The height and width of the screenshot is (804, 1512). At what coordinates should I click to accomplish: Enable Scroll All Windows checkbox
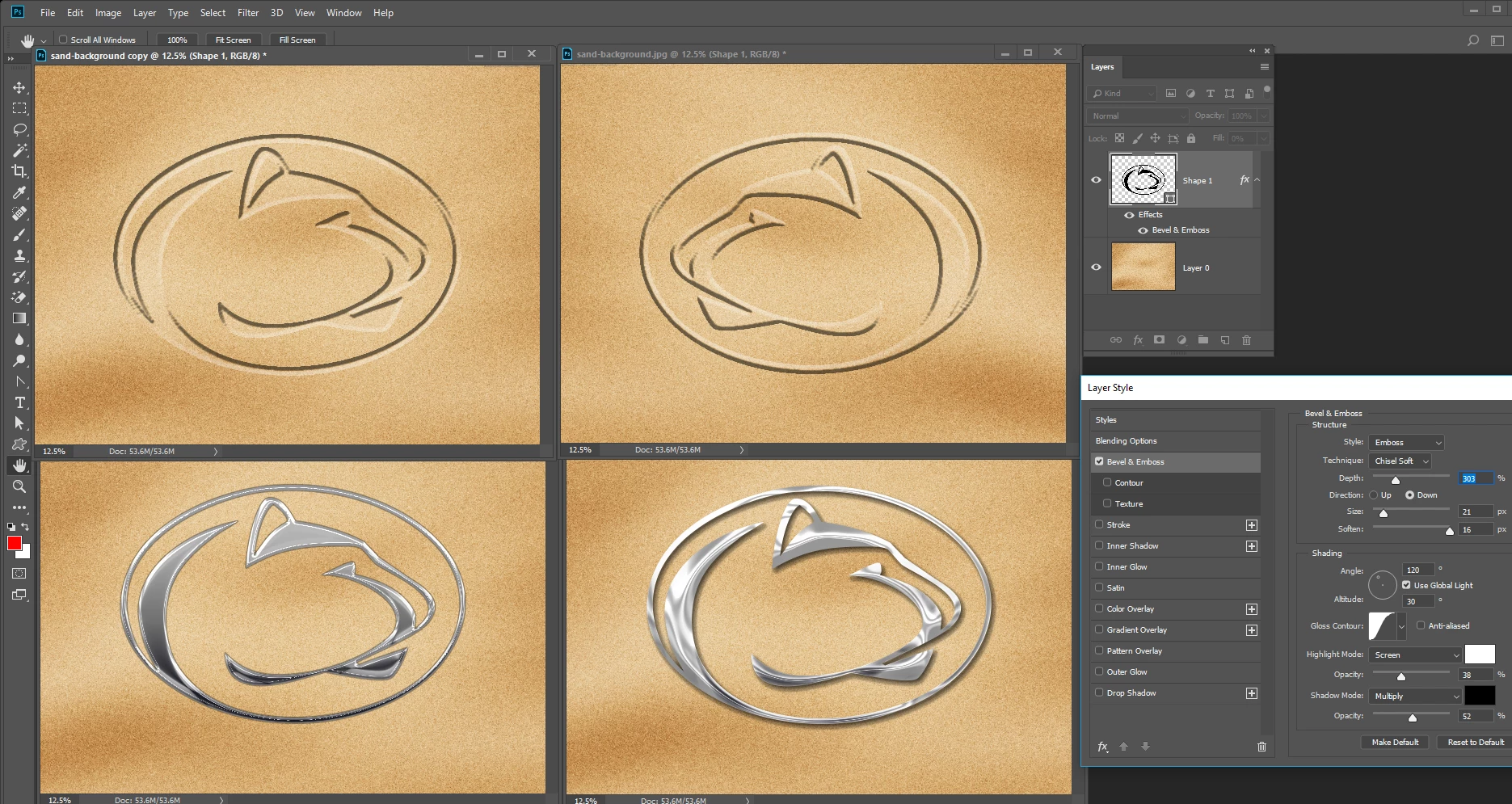(x=63, y=40)
